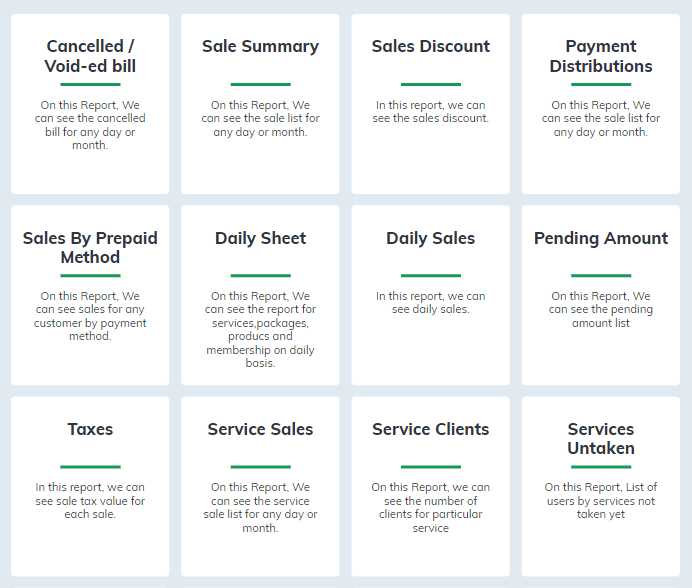Click the green underline beneath Sales Discount
Screen dimensions: 692x588
coord(431,84)
